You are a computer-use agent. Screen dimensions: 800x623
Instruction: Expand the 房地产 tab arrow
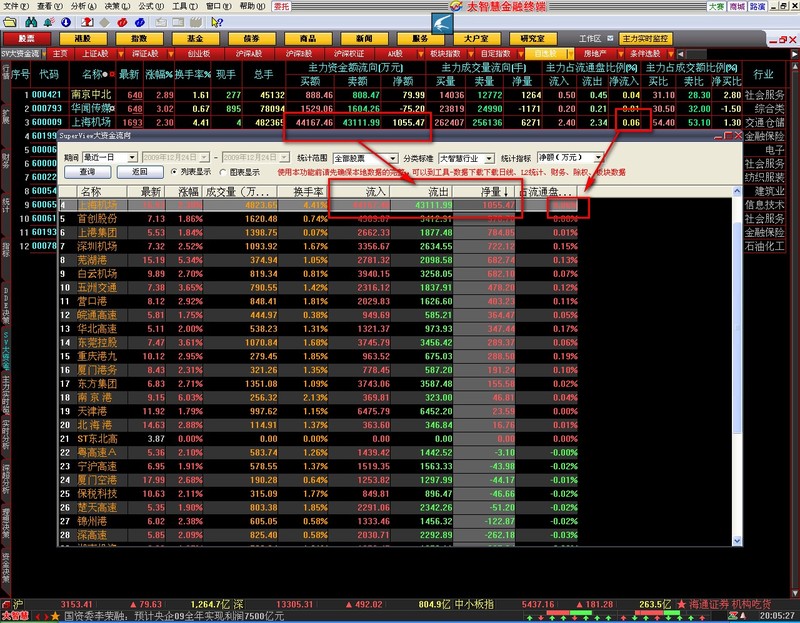620,54
